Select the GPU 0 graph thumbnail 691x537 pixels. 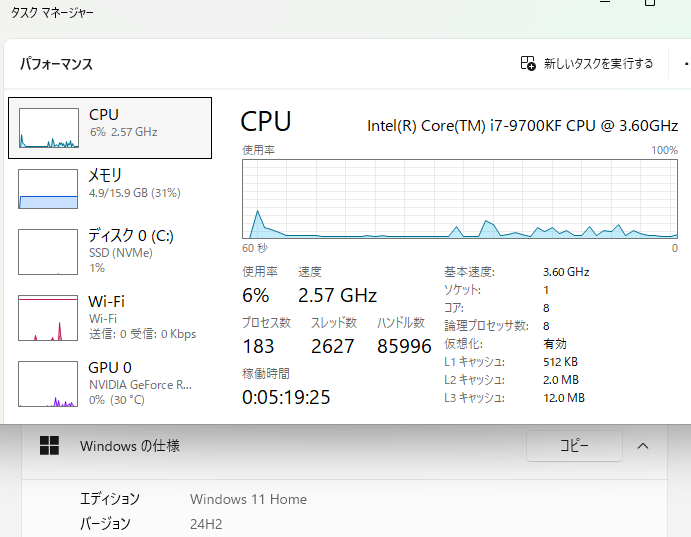tap(48, 384)
